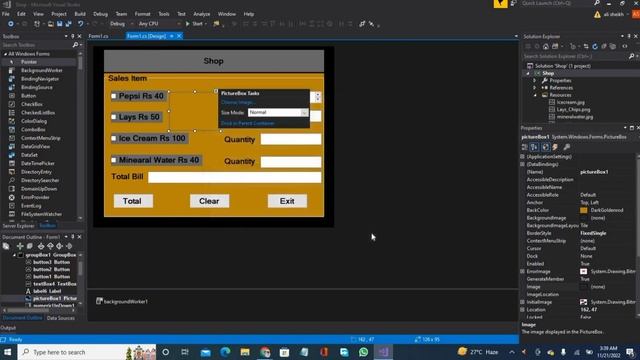The height and width of the screenshot is (360, 640).
Task: Click the Search Toolbox field
Action: click(37, 45)
